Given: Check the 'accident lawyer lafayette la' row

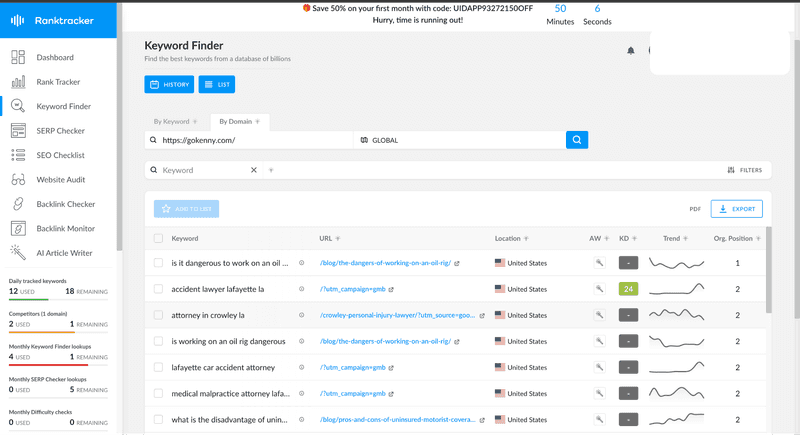Looking at the screenshot, I should [x=158, y=289].
